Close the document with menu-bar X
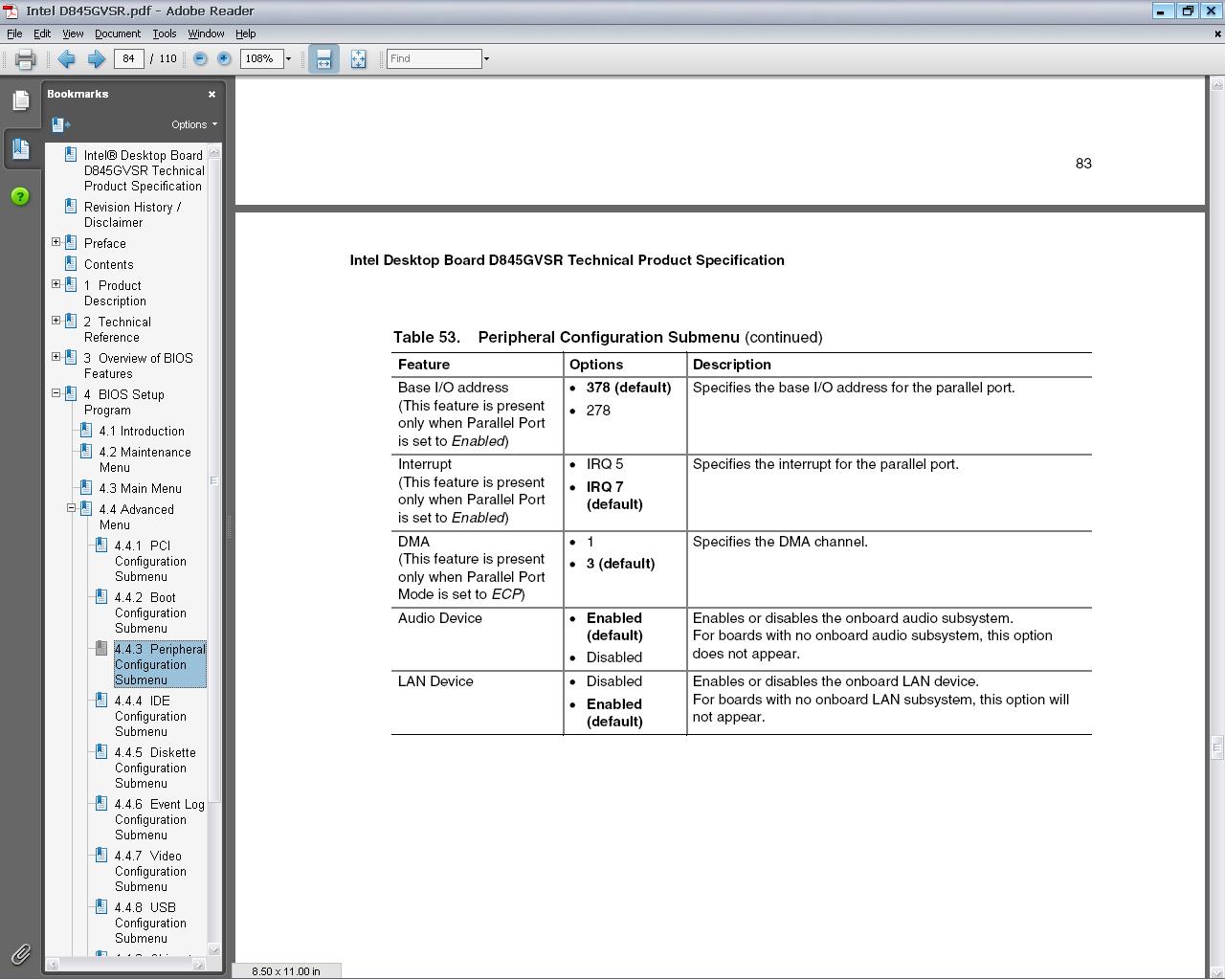Viewport: 1225px width, 980px height. pos(1217,33)
